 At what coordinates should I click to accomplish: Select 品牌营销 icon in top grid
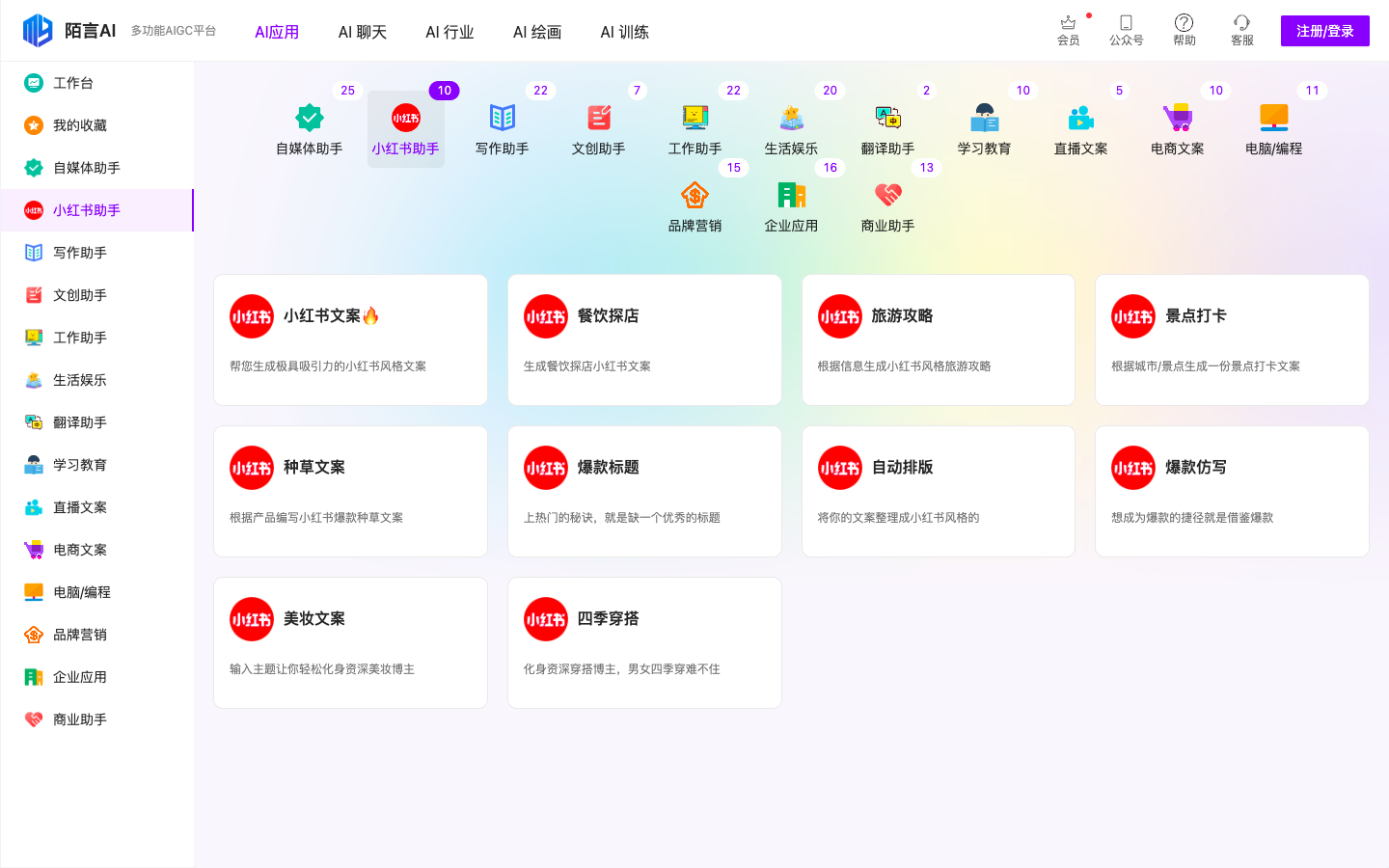click(x=695, y=195)
